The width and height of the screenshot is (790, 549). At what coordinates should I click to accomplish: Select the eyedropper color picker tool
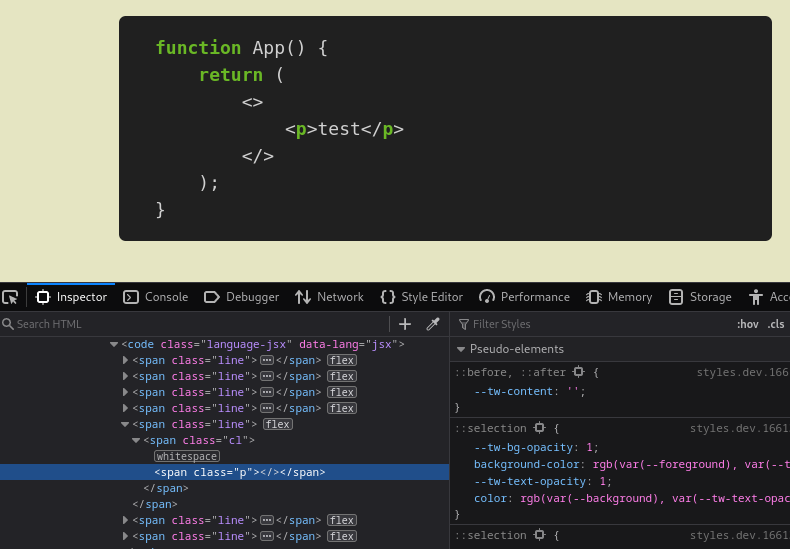[433, 324]
